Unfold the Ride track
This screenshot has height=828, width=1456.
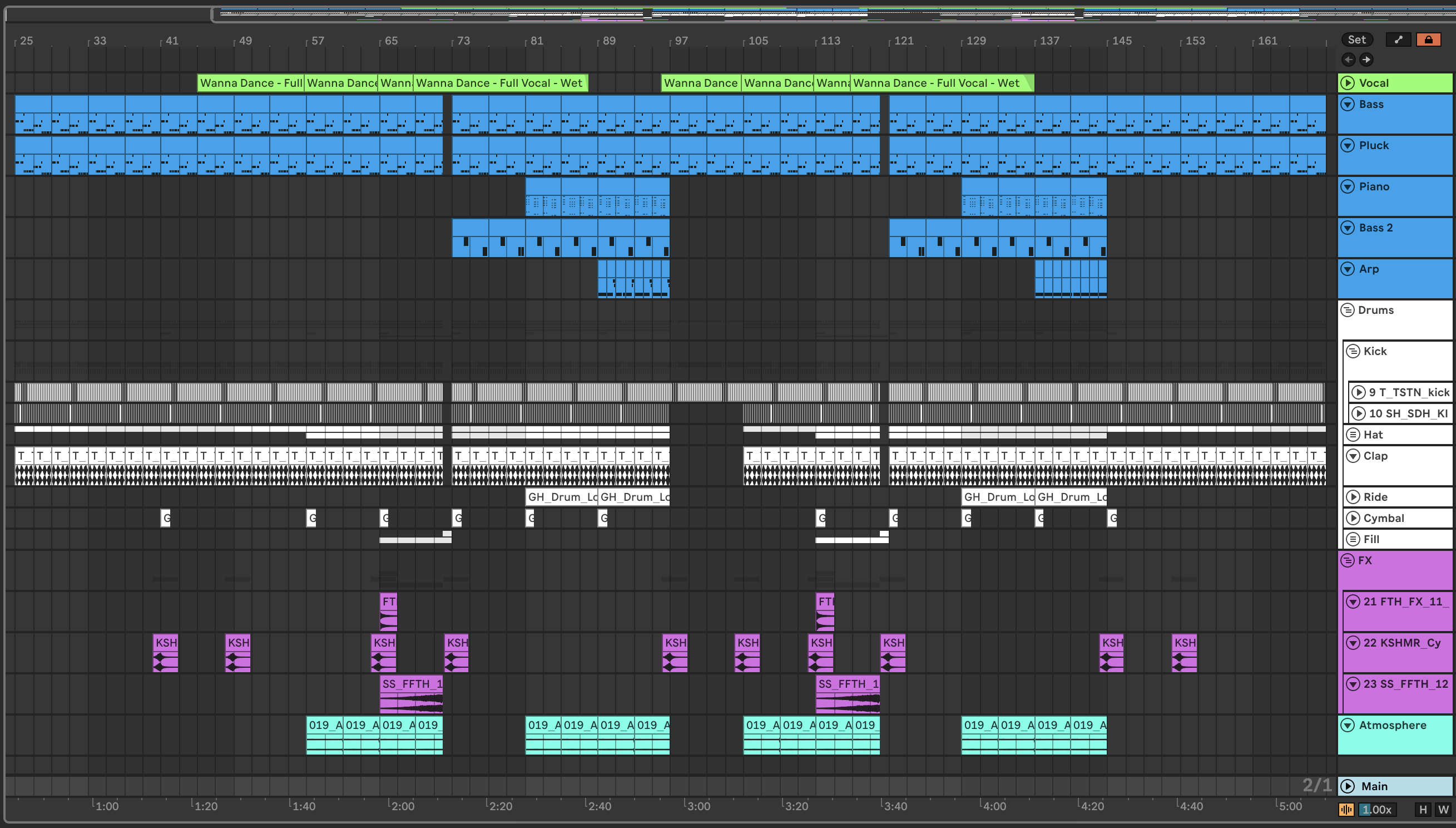point(1353,497)
